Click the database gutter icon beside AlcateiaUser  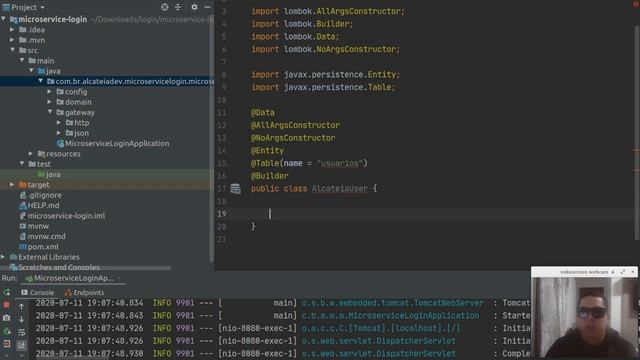(x=236, y=189)
